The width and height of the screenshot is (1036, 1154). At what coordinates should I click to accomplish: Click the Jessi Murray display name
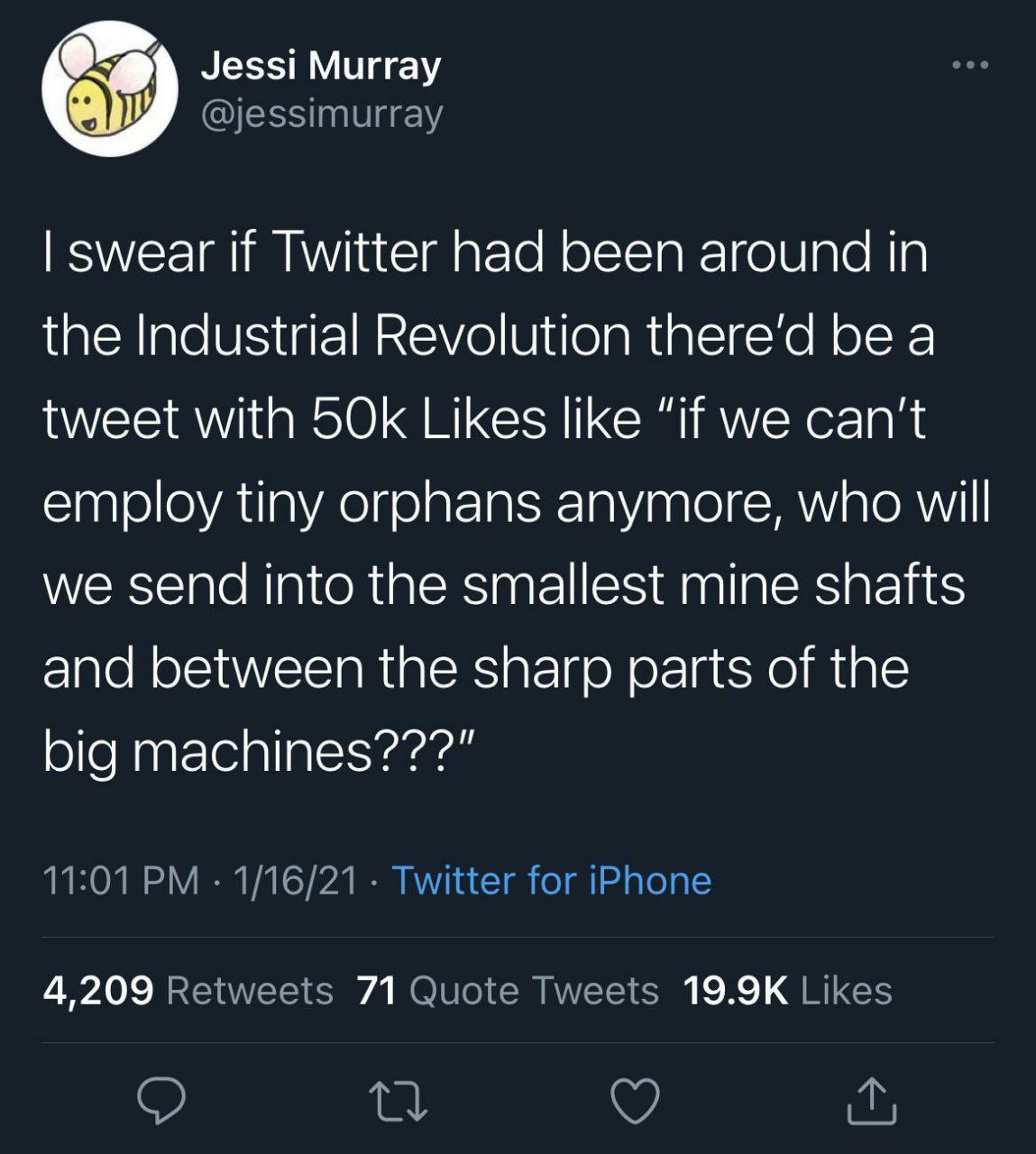click(321, 65)
